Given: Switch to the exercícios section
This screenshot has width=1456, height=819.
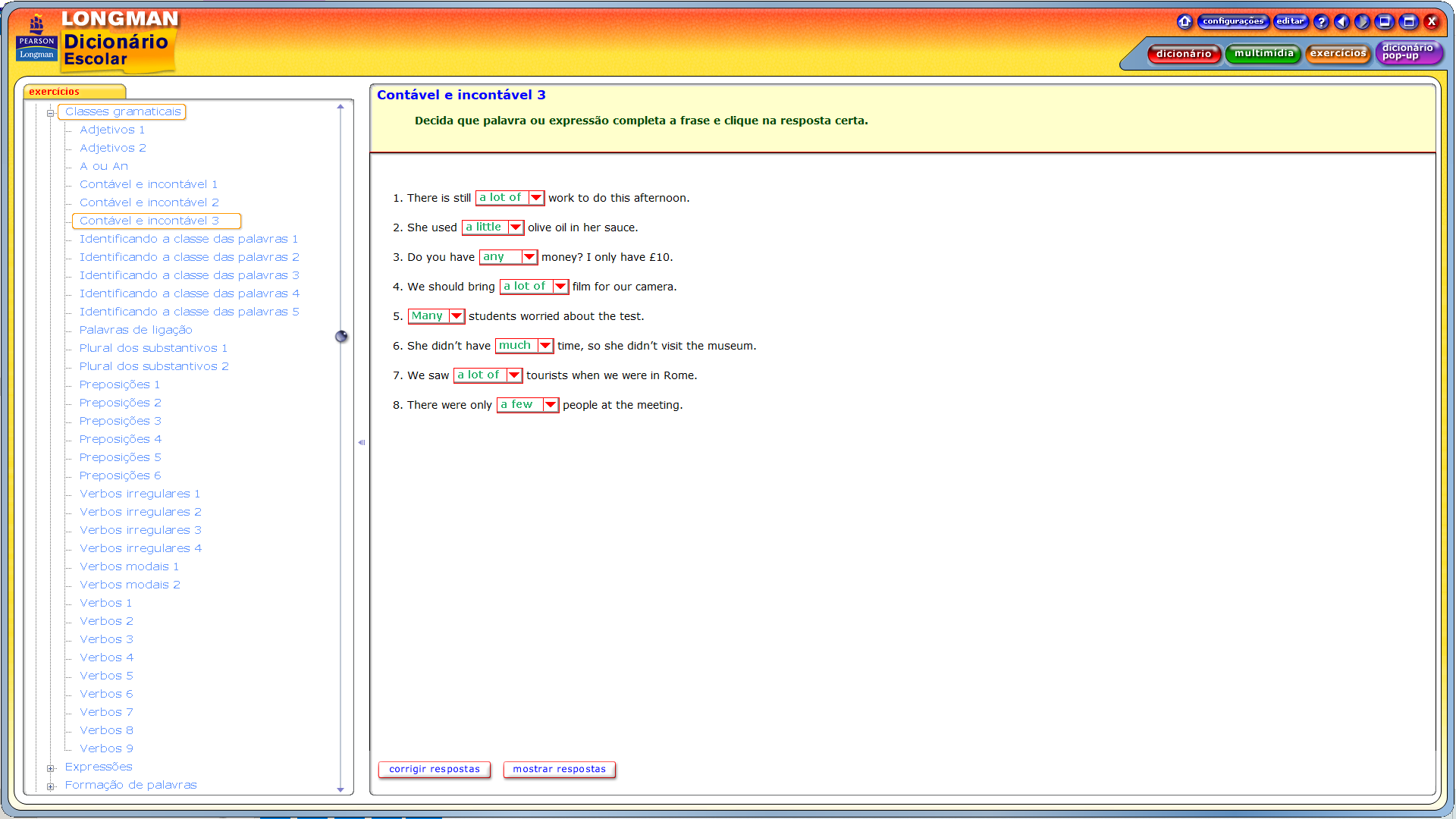Looking at the screenshot, I should click(x=1338, y=54).
